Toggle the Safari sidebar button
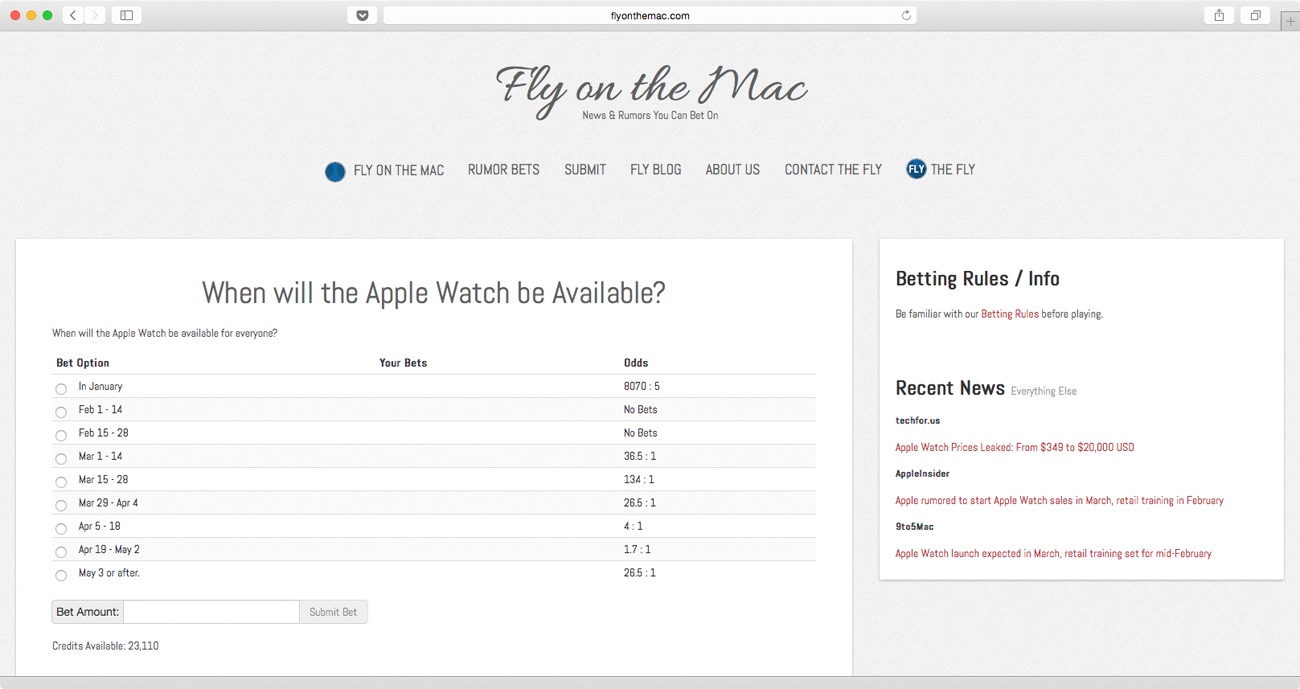The height and width of the screenshot is (689, 1300). coord(127,15)
